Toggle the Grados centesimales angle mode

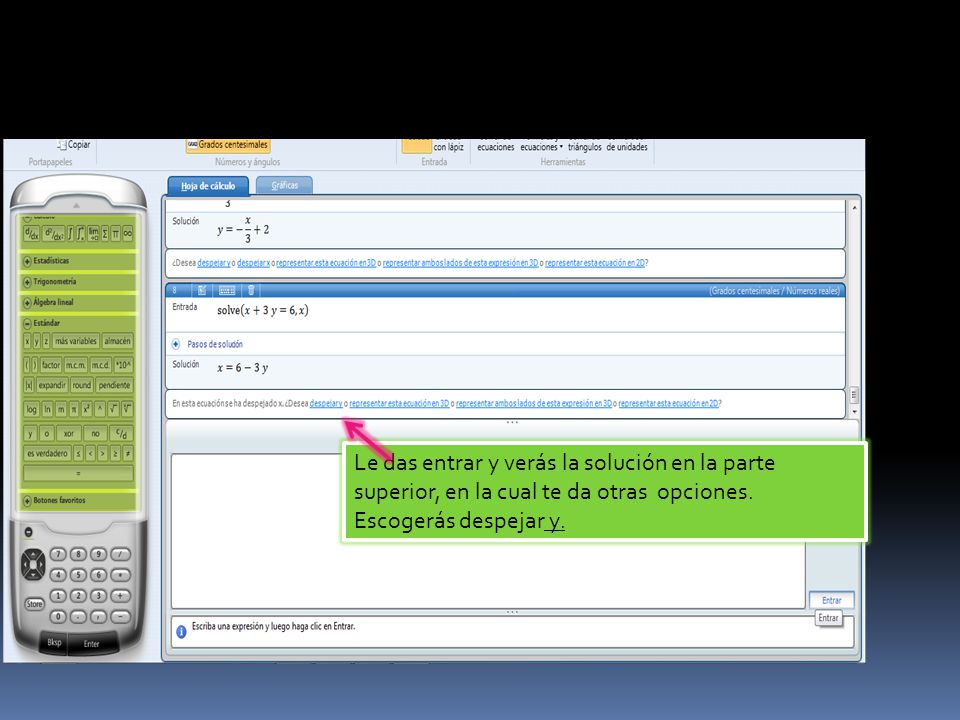pyautogui.click(x=228, y=145)
